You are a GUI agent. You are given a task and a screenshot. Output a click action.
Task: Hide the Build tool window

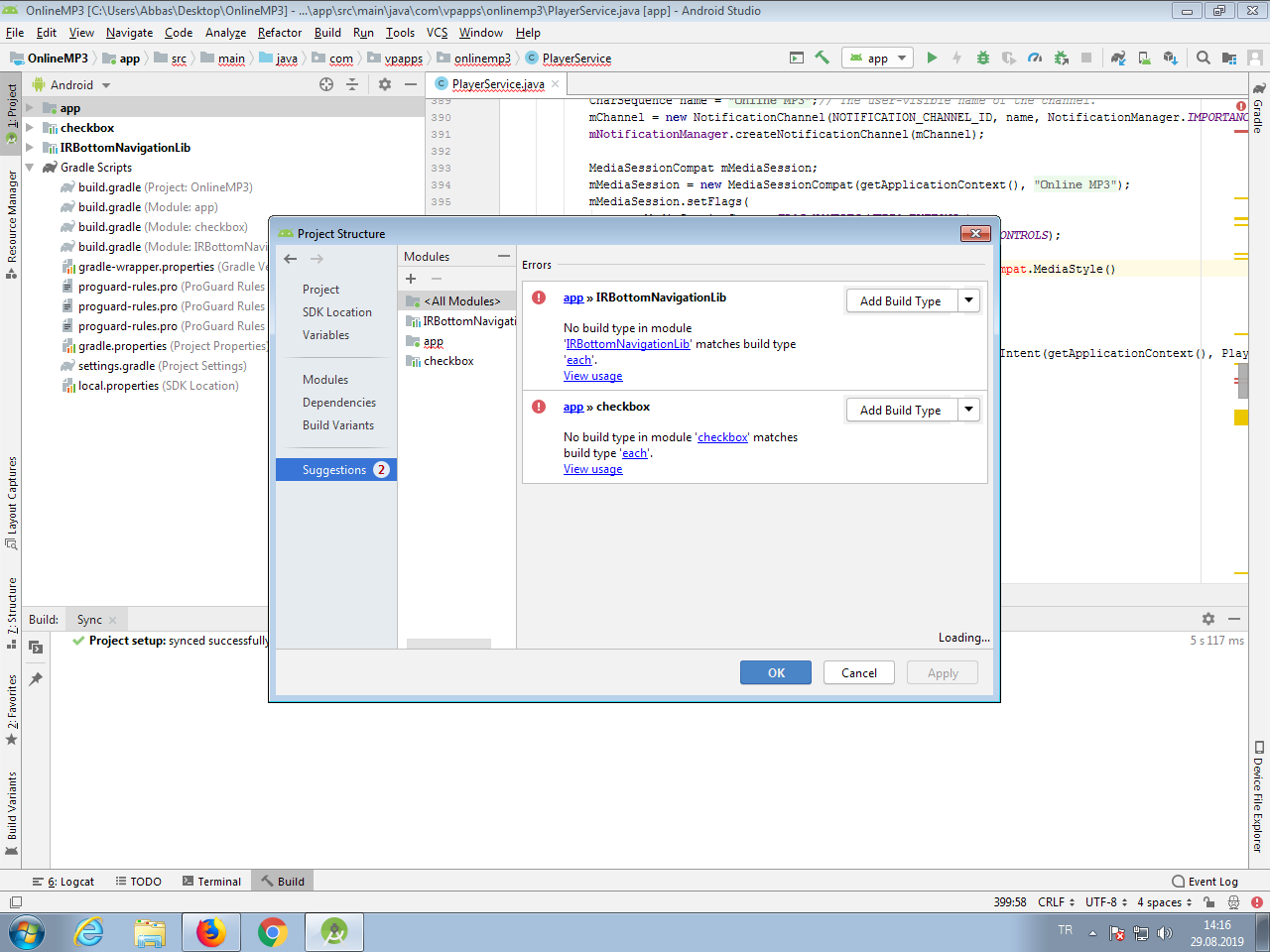1234,619
